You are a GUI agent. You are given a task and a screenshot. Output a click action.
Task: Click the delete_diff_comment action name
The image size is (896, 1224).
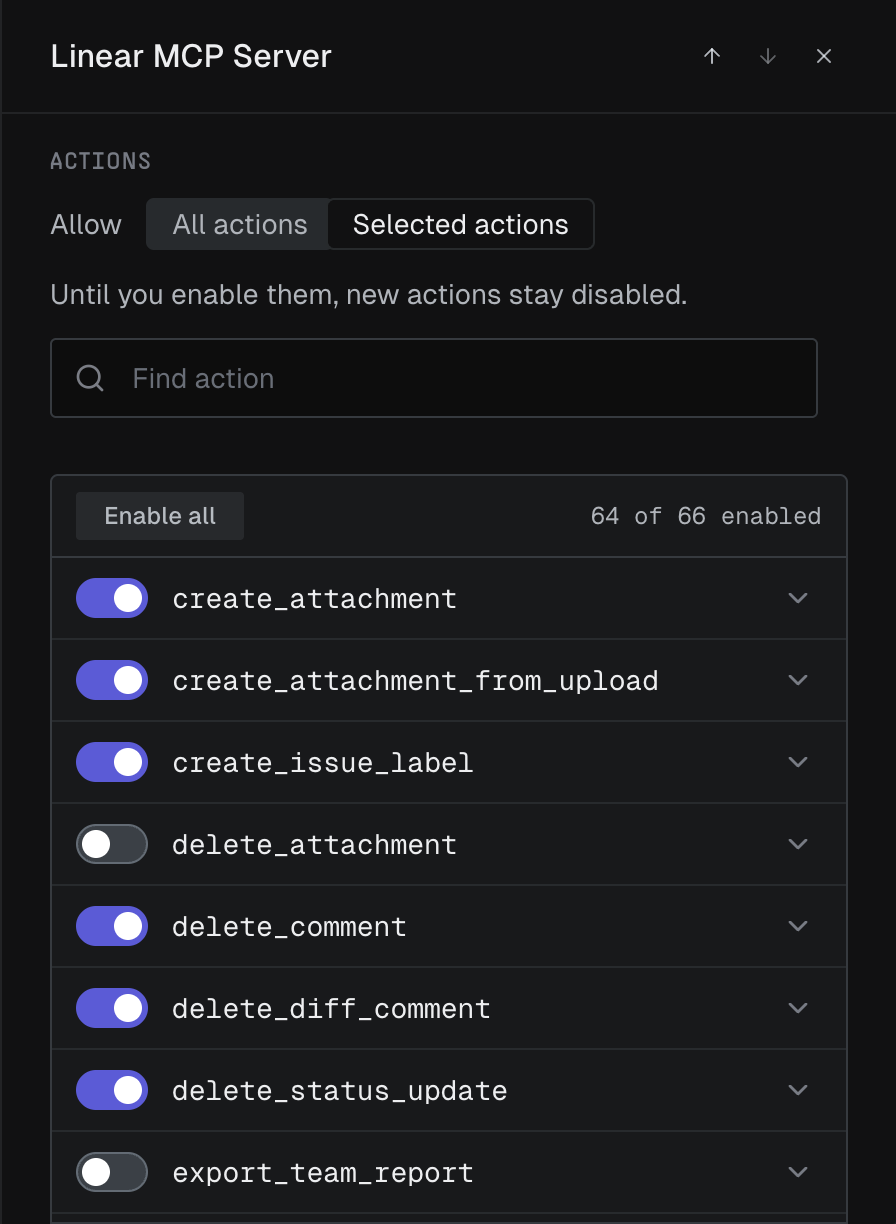pyautogui.click(x=332, y=1009)
